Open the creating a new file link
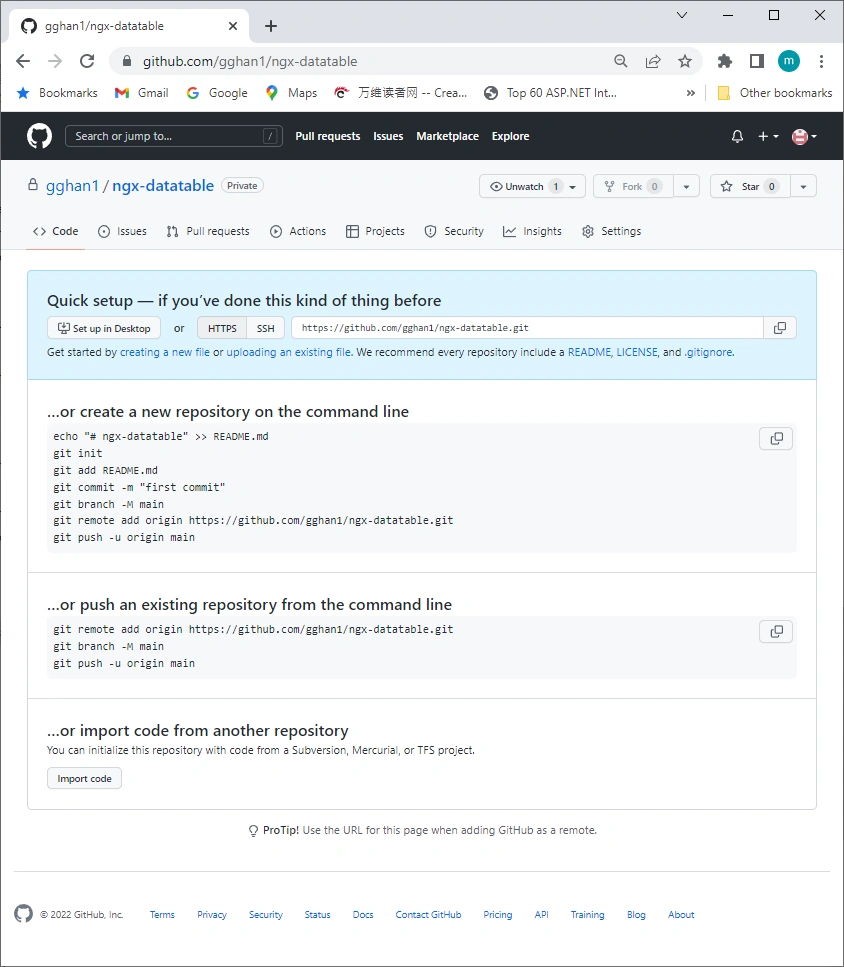This screenshot has height=967, width=844. (165, 352)
